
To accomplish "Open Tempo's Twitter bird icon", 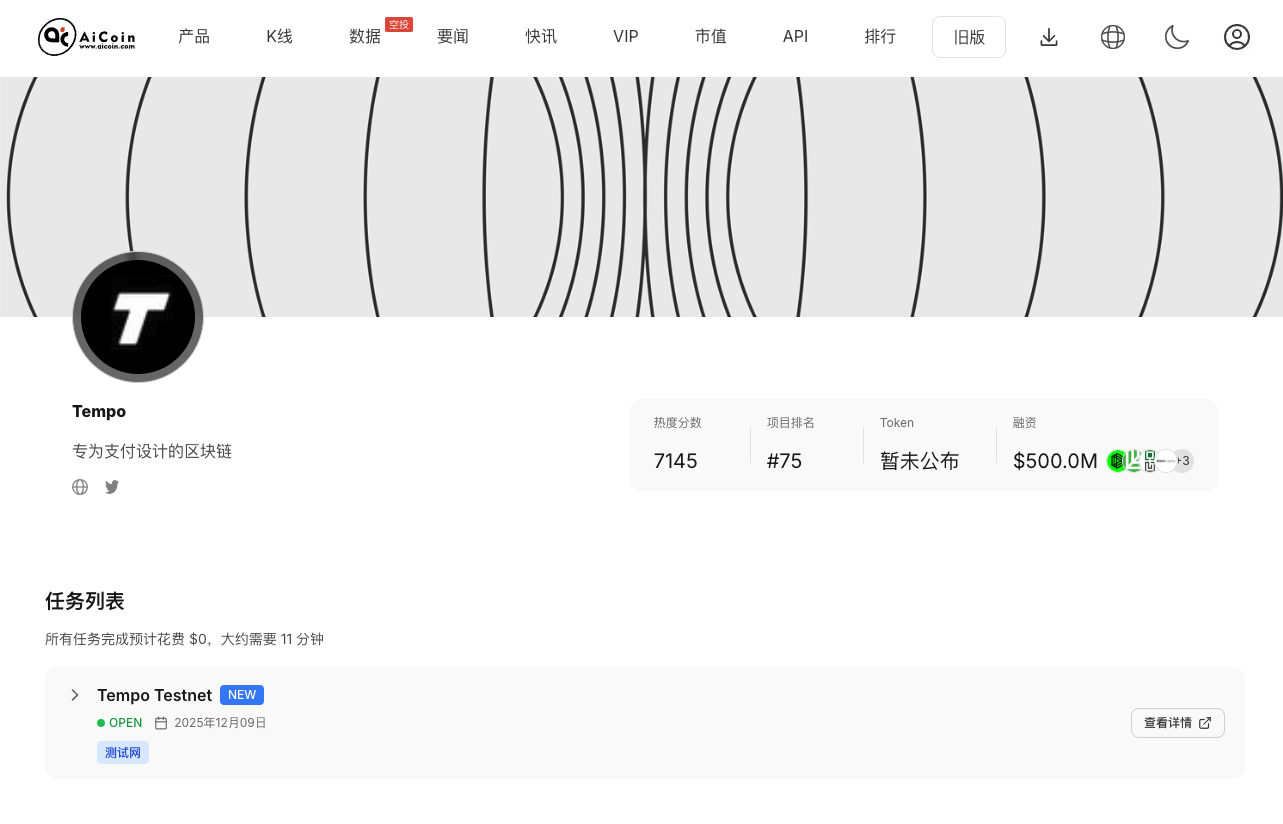I will point(112,487).
